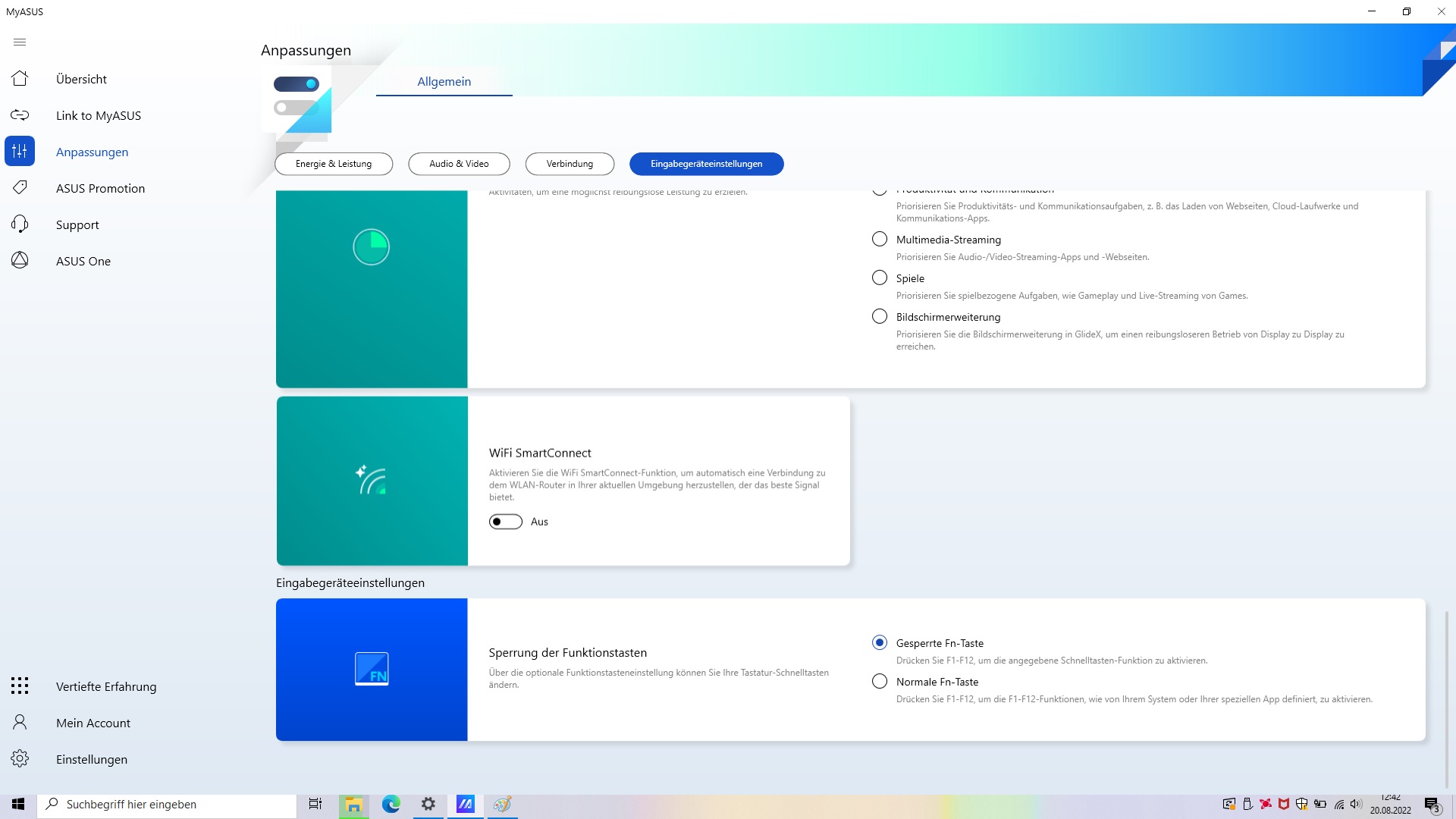This screenshot has width=1456, height=819.
Task: Open Support via headset icon
Action: click(x=20, y=224)
